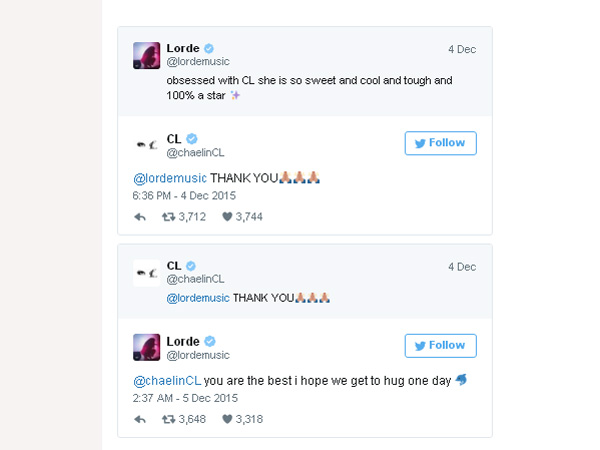Click the 4 Dec date on CL's quoted tweet
600x450 pixels.
[x=462, y=267]
